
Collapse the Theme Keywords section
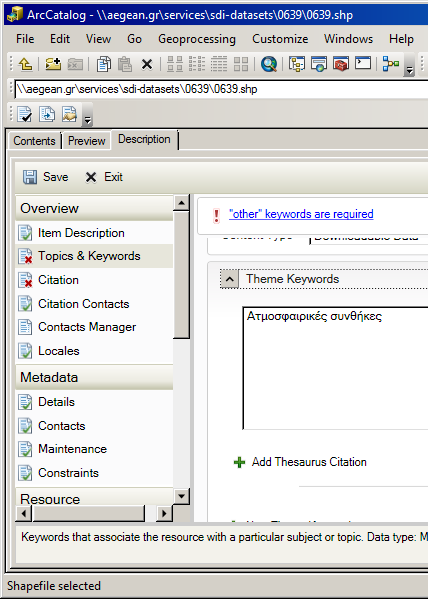pos(229,279)
